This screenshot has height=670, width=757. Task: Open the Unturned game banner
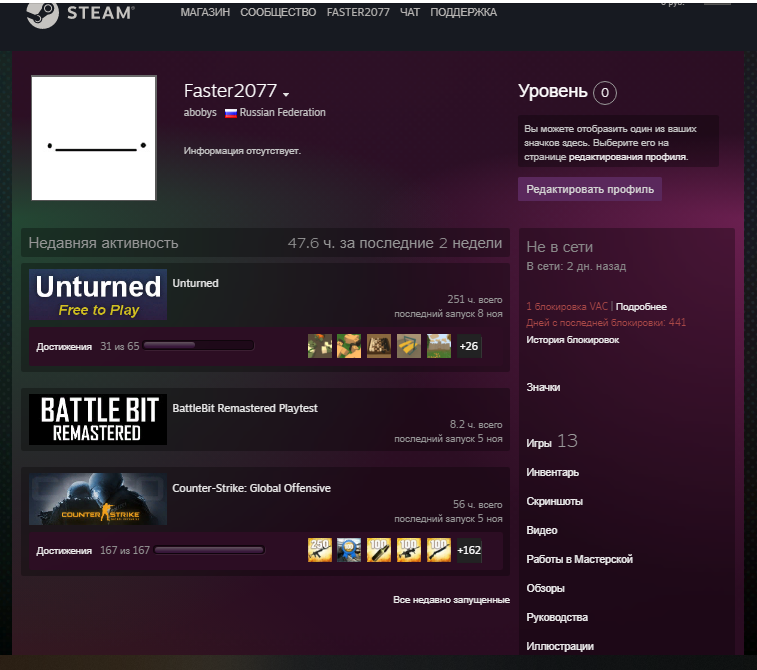tap(98, 294)
